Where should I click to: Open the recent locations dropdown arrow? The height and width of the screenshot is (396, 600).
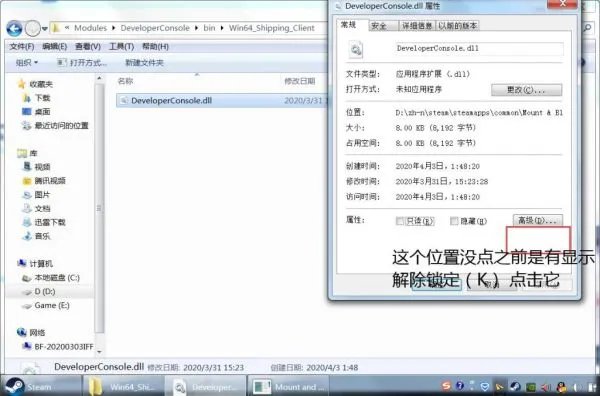coord(45,29)
